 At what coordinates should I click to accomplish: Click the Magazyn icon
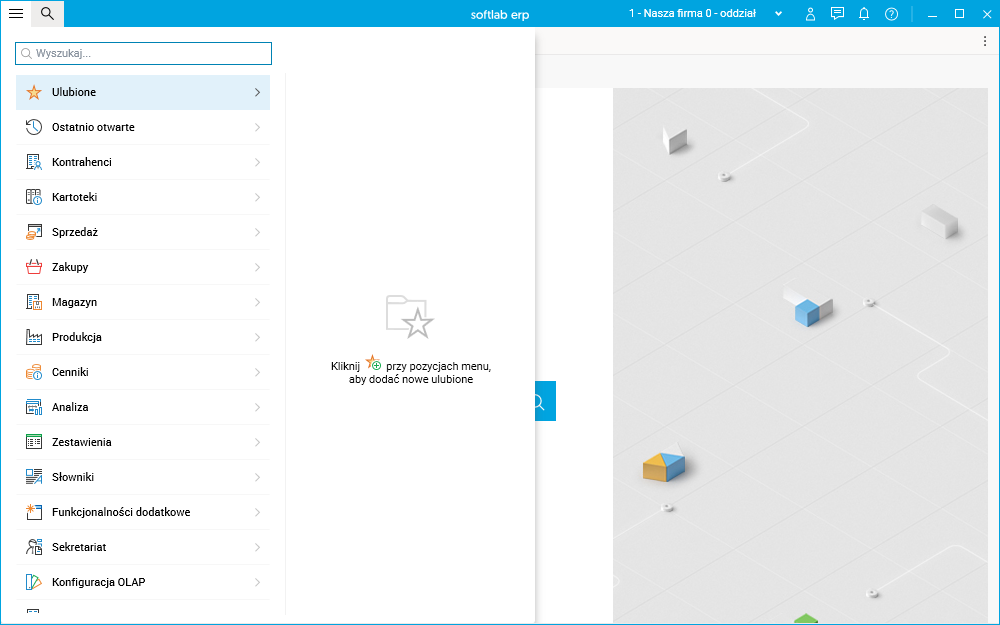tap(34, 302)
